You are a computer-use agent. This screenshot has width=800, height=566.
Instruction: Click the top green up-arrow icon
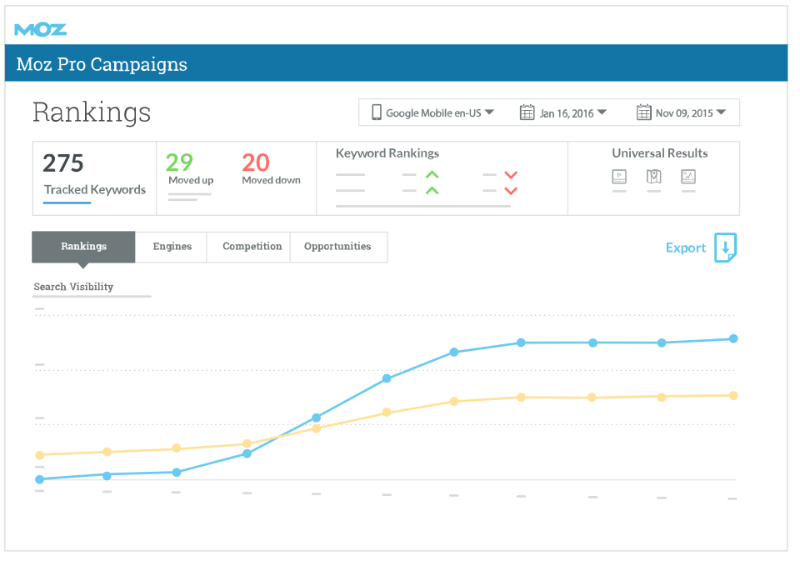click(432, 175)
